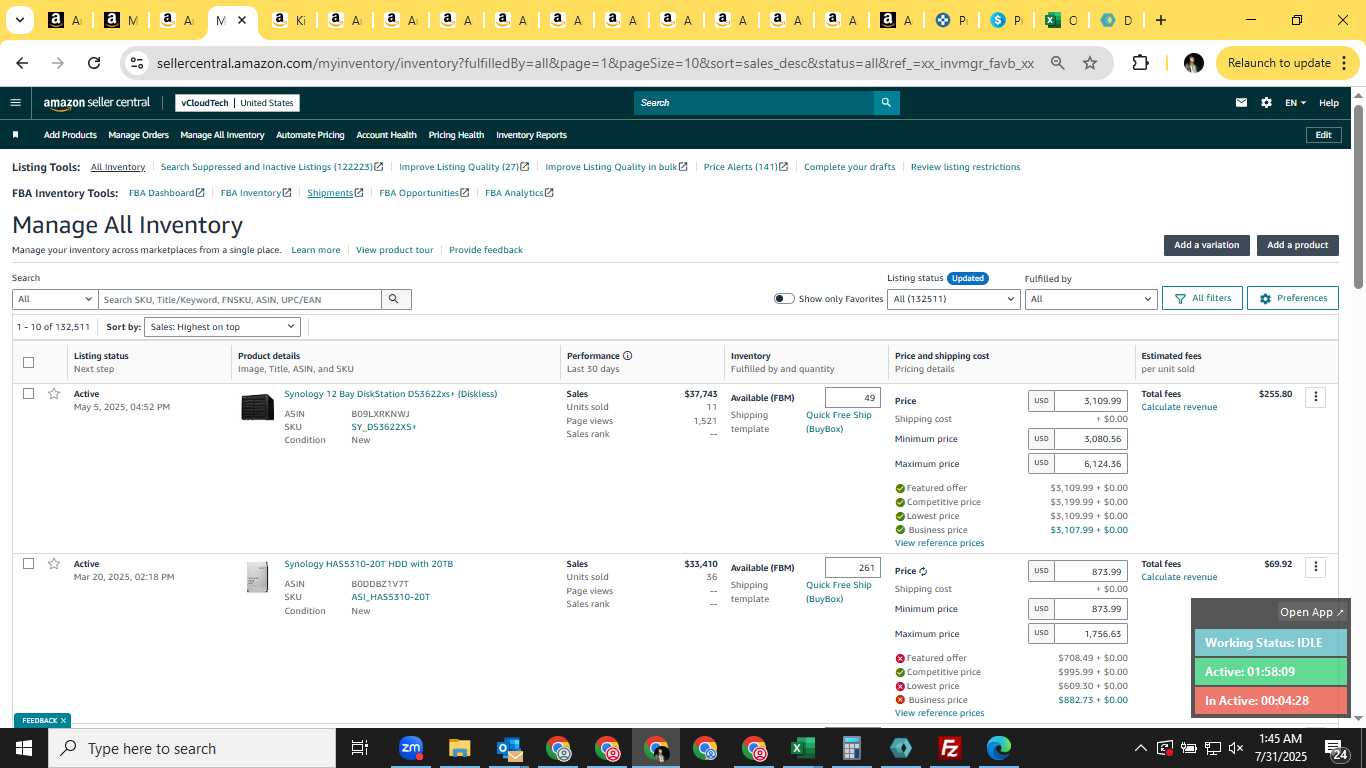Open a new browser tab with plus icon
1366x768 pixels.
tap(1160, 20)
